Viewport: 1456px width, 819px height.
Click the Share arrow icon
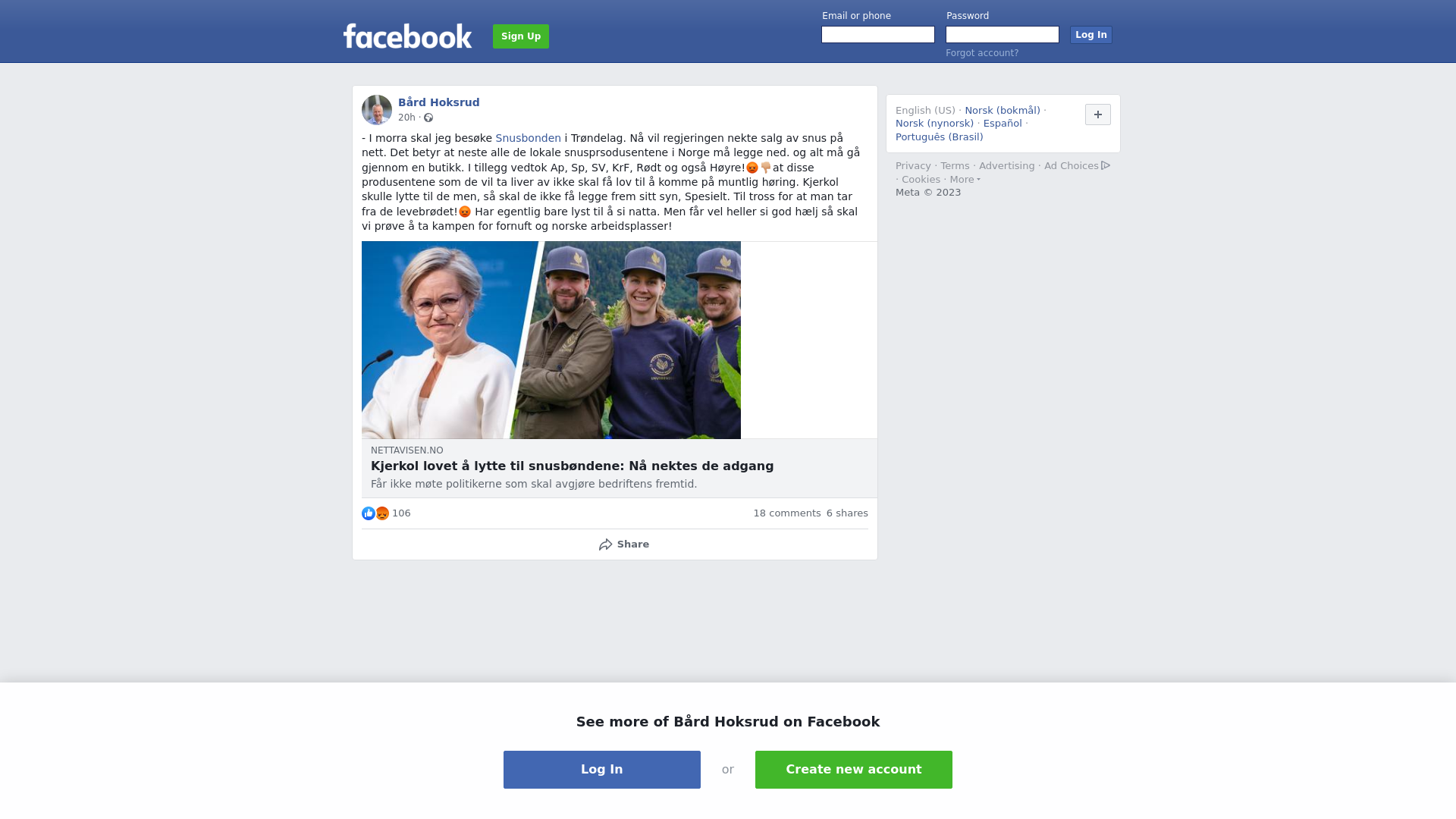(605, 544)
